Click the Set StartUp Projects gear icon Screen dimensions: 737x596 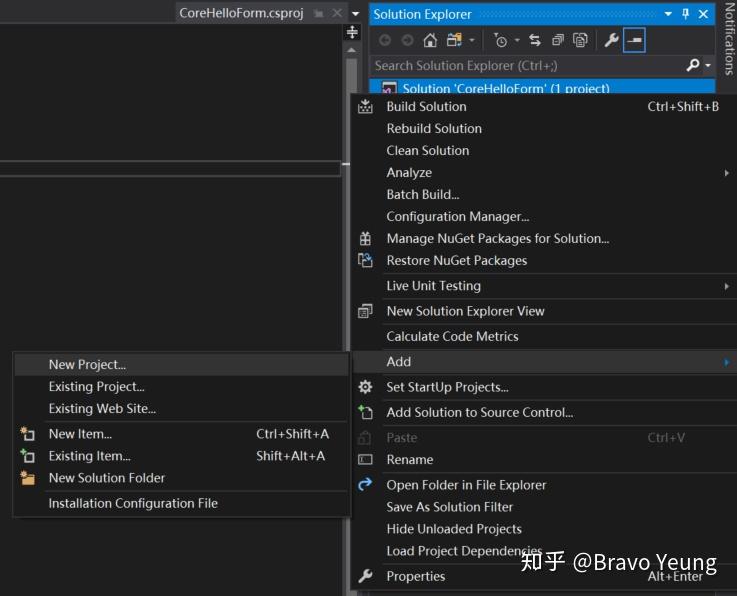[x=365, y=387]
